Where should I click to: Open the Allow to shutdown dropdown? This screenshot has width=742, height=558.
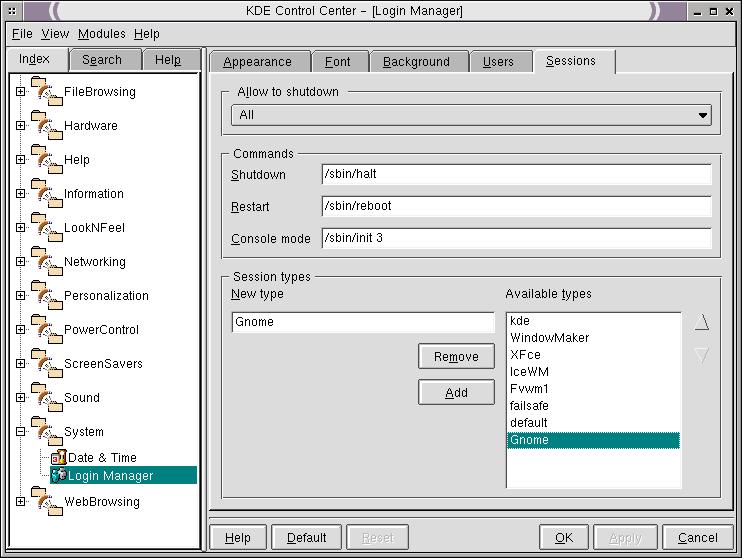click(471, 115)
